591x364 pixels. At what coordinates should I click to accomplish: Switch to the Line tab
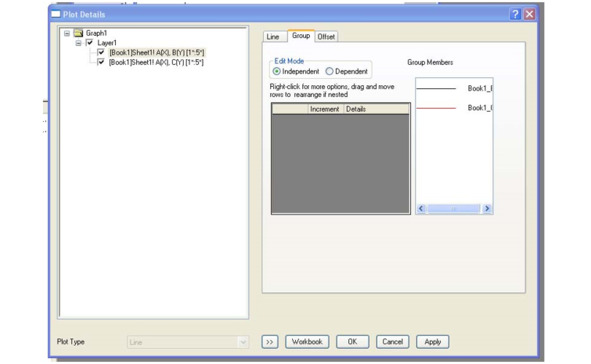click(273, 37)
